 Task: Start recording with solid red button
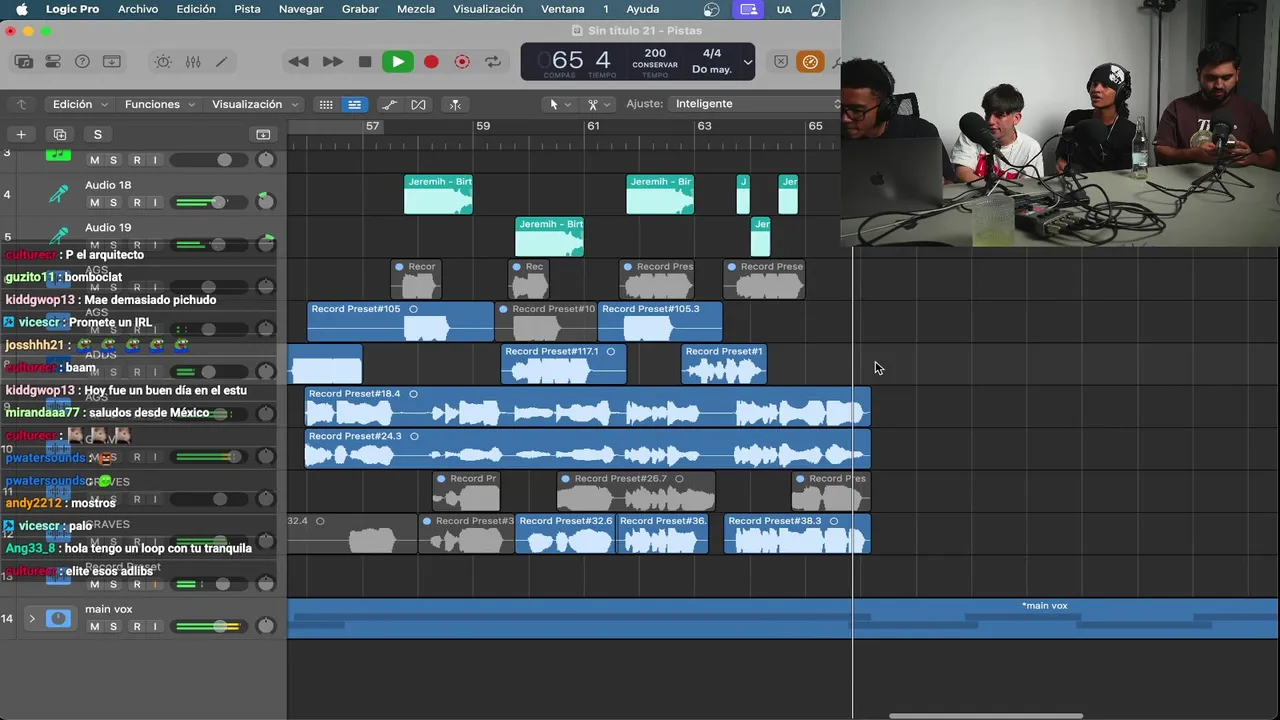tap(431, 62)
